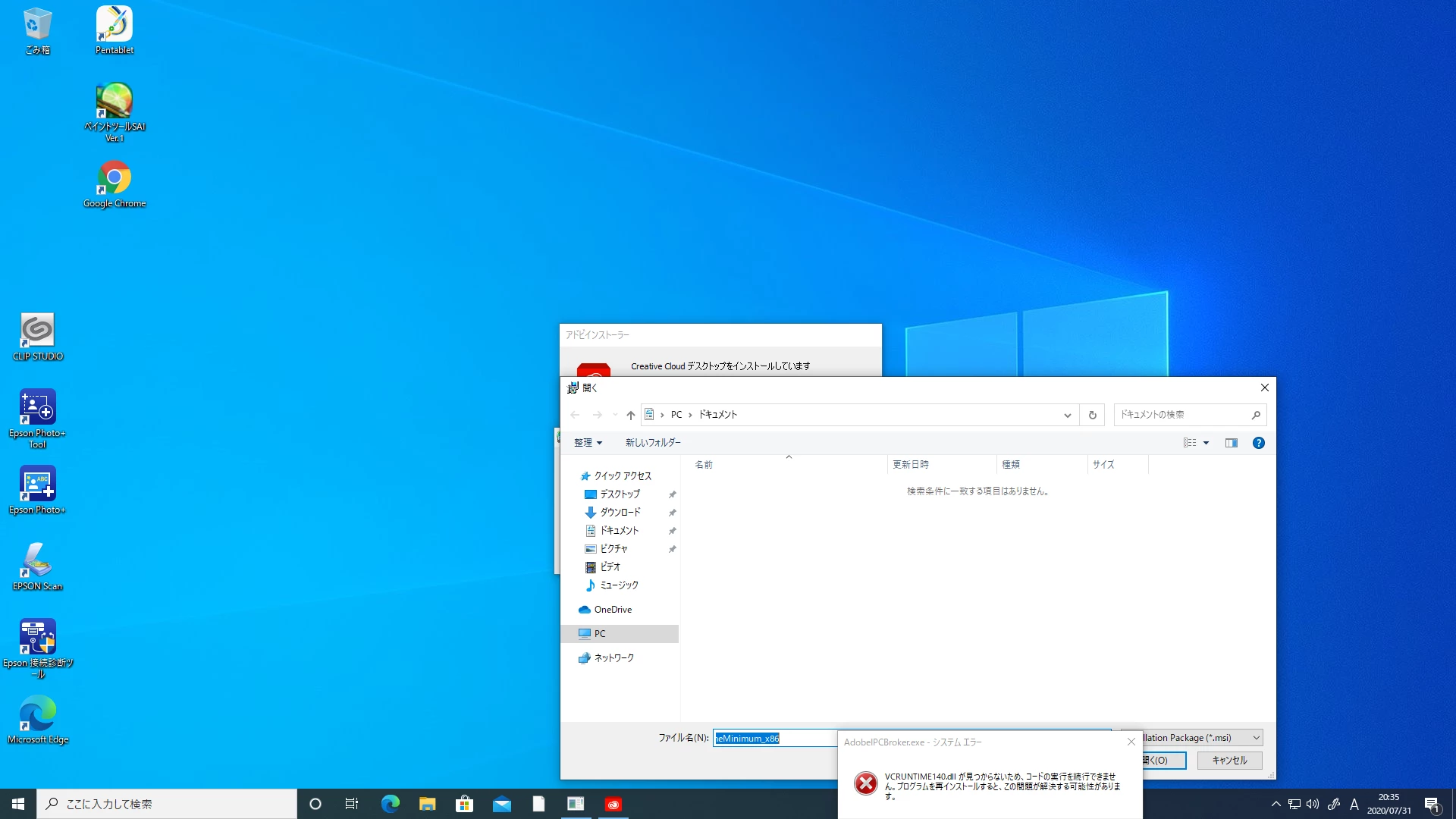The width and height of the screenshot is (1456, 819).
Task: Go up one folder level
Action: (630, 415)
